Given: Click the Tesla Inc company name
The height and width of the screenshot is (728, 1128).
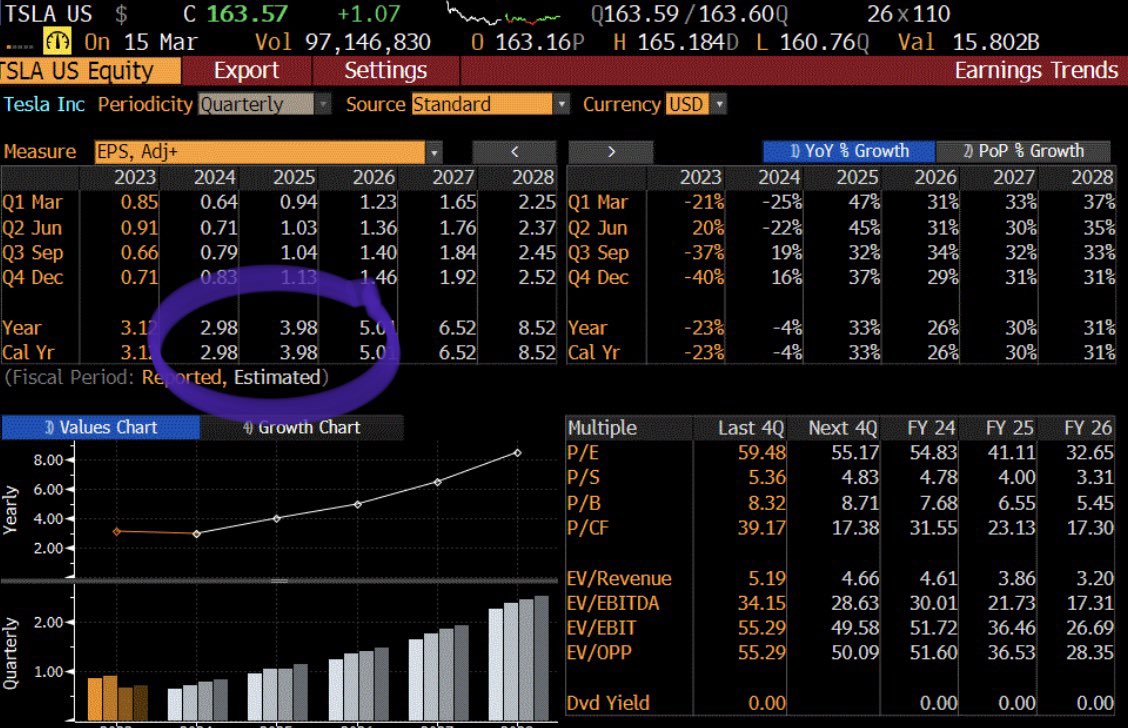Looking at the screenshot, I should [44, 104].
